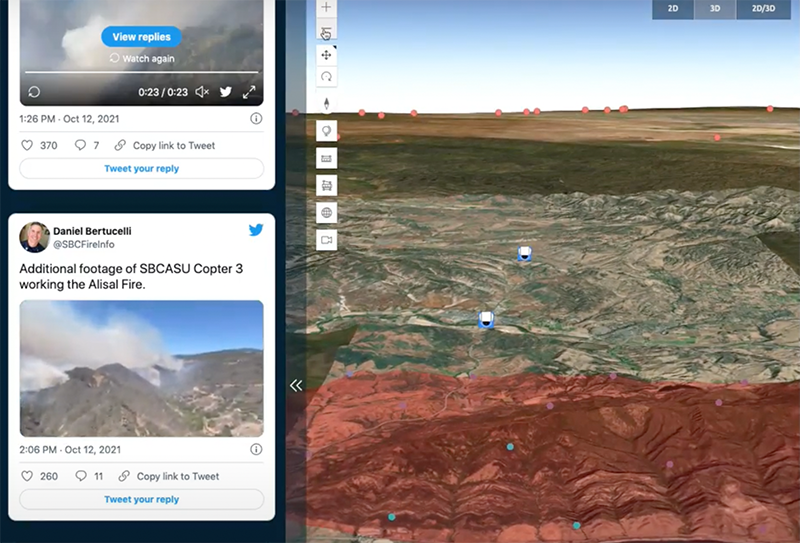
Task: Select the pan navigation tool
Action: [327, 54]
